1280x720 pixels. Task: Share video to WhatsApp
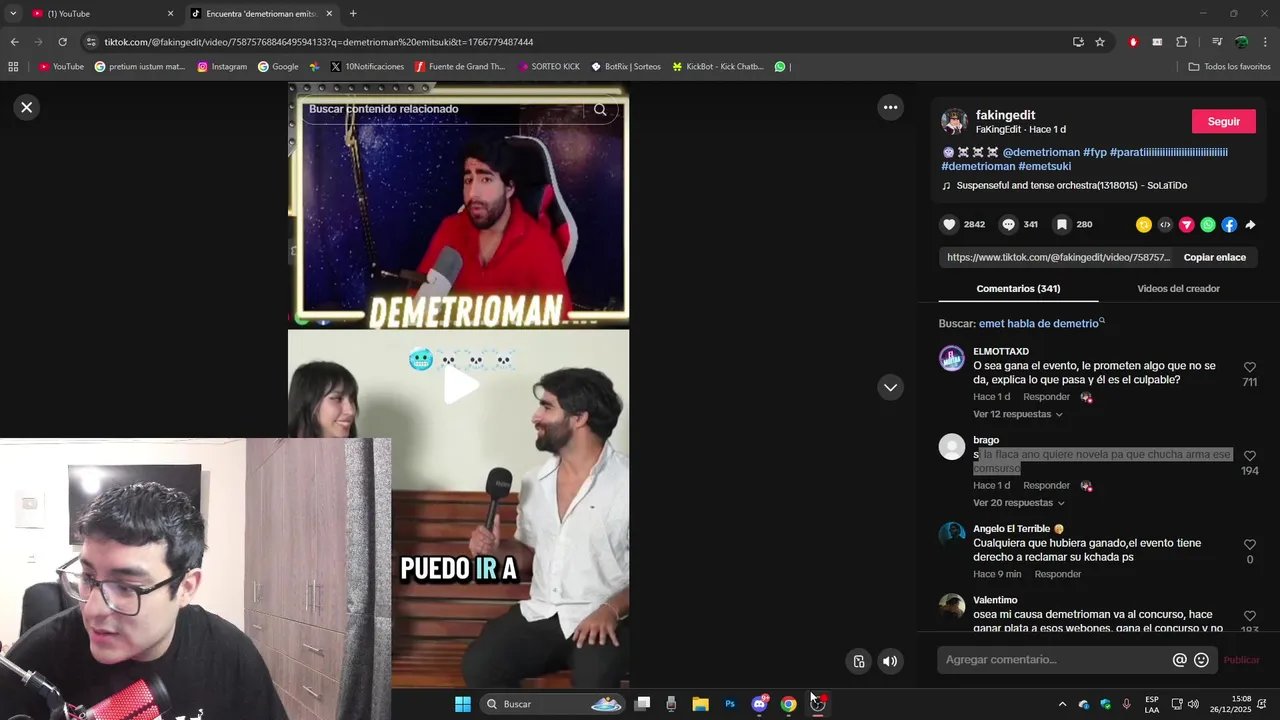pos(1208,225)
